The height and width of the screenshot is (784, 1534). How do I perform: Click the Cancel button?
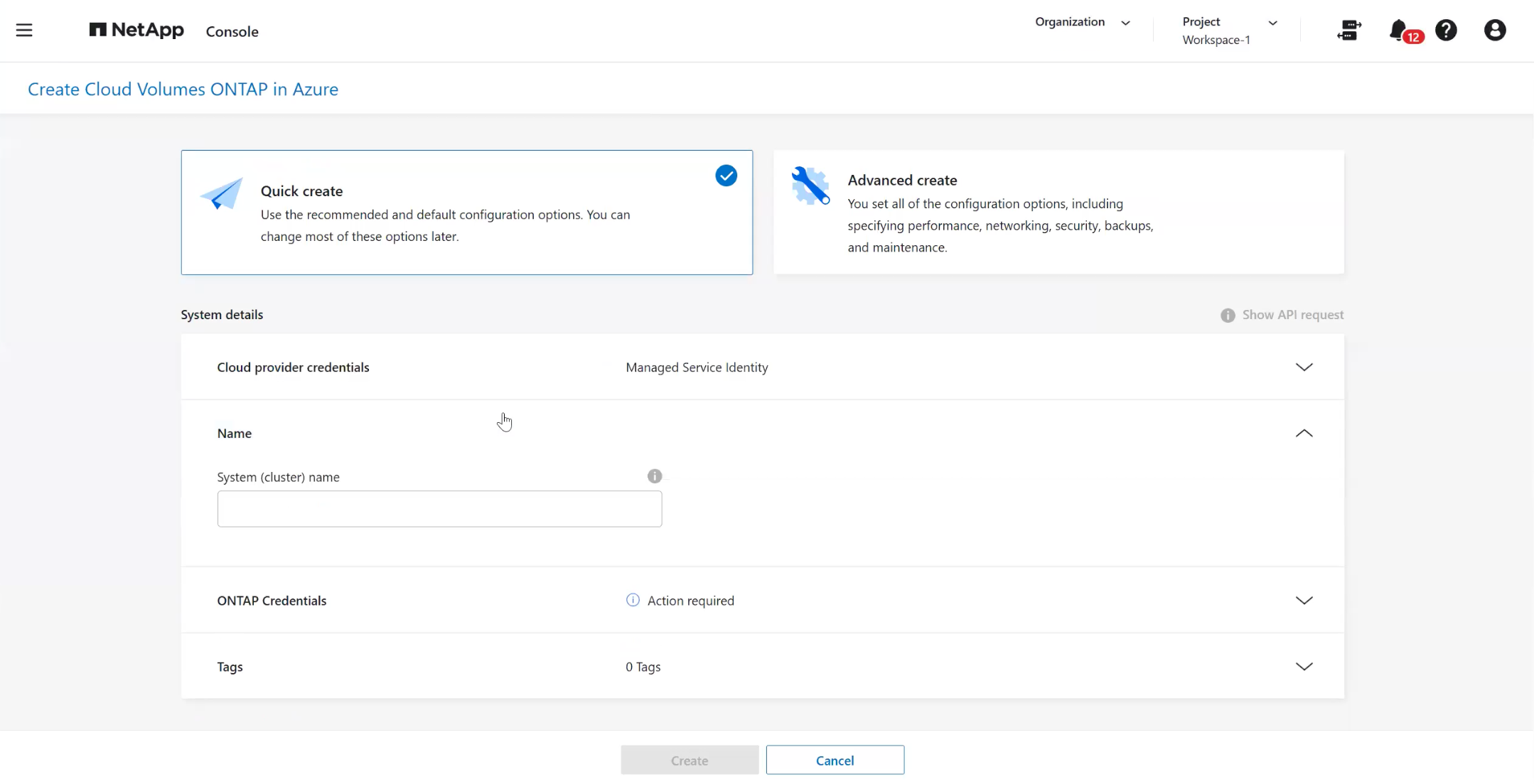(x=835, y=760)
